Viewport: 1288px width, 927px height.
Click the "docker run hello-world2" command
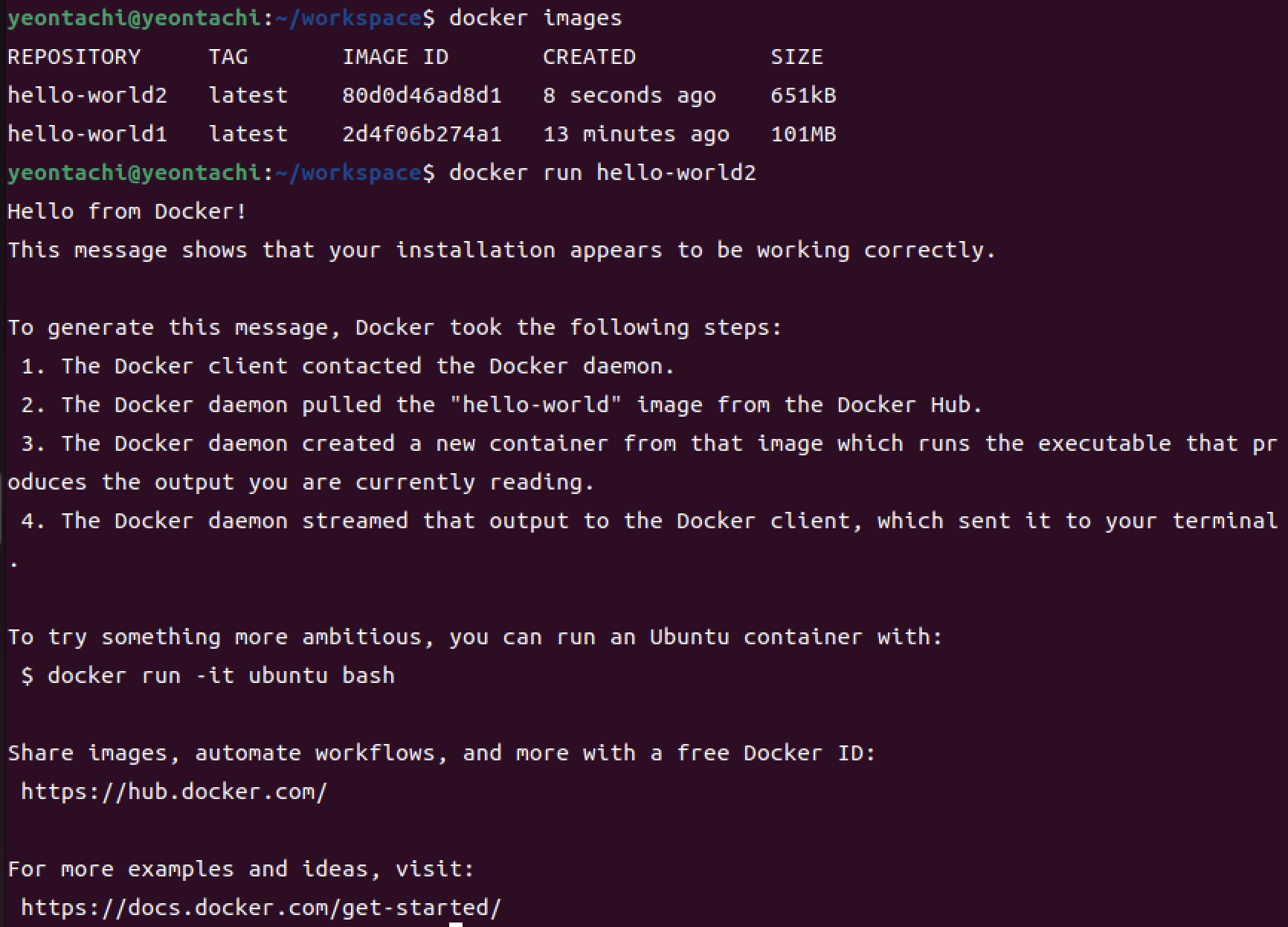point(602,173)
